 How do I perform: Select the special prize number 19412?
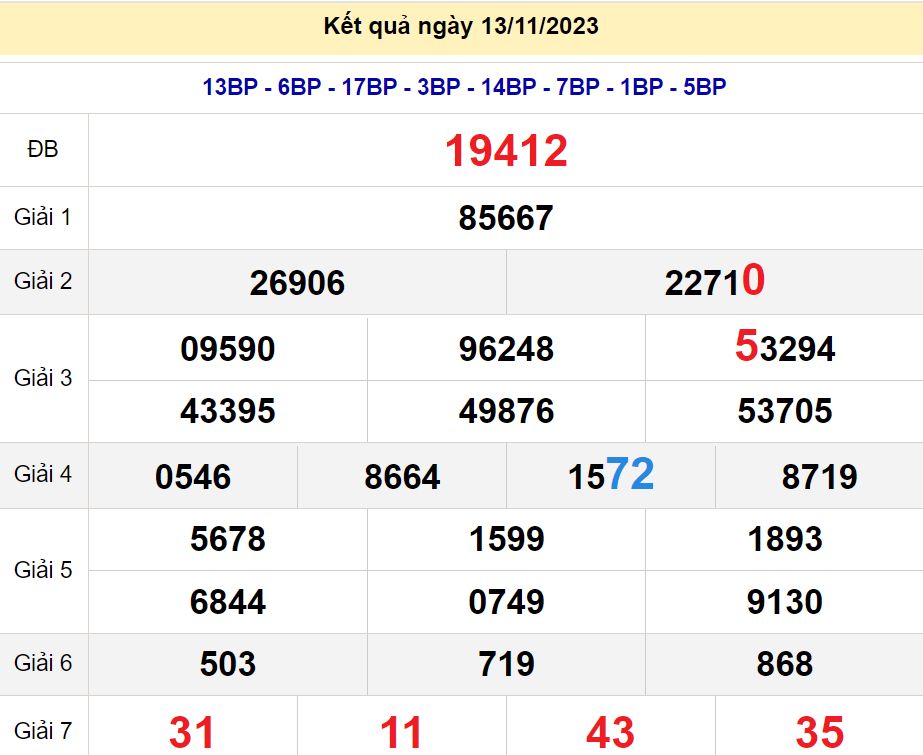tap(506, 151)
